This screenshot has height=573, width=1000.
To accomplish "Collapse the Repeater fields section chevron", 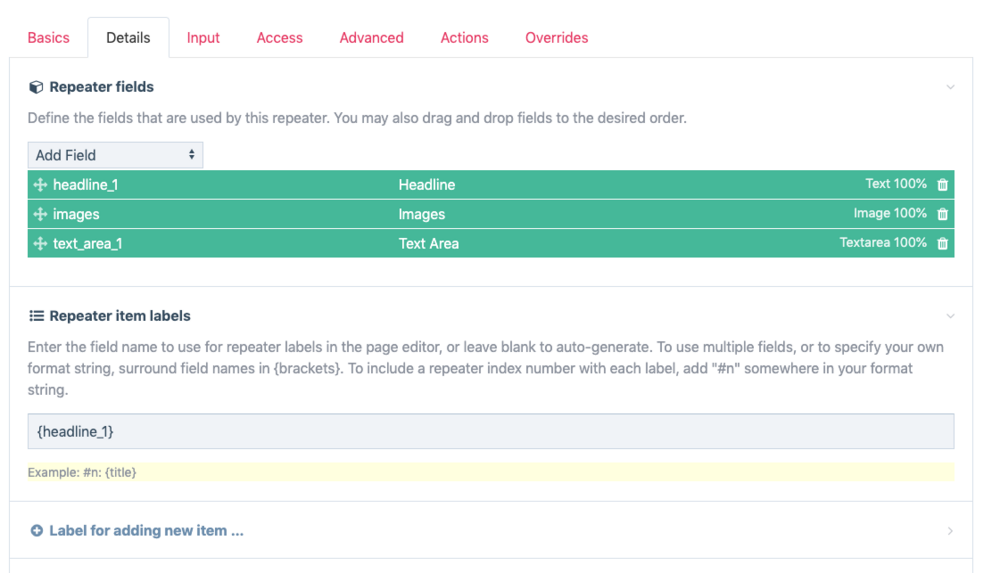I will pos(950,87).
